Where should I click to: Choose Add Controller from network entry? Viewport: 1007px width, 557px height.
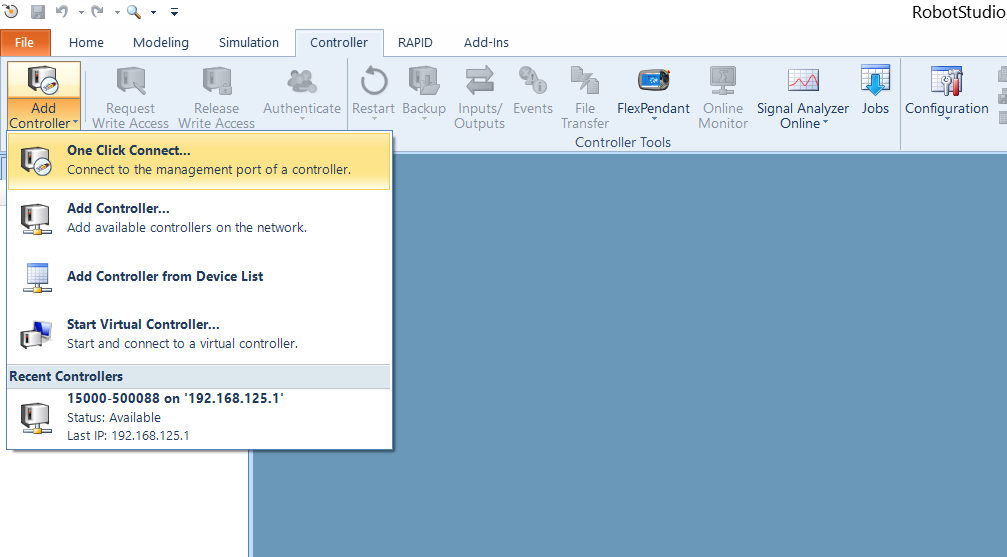199,218
